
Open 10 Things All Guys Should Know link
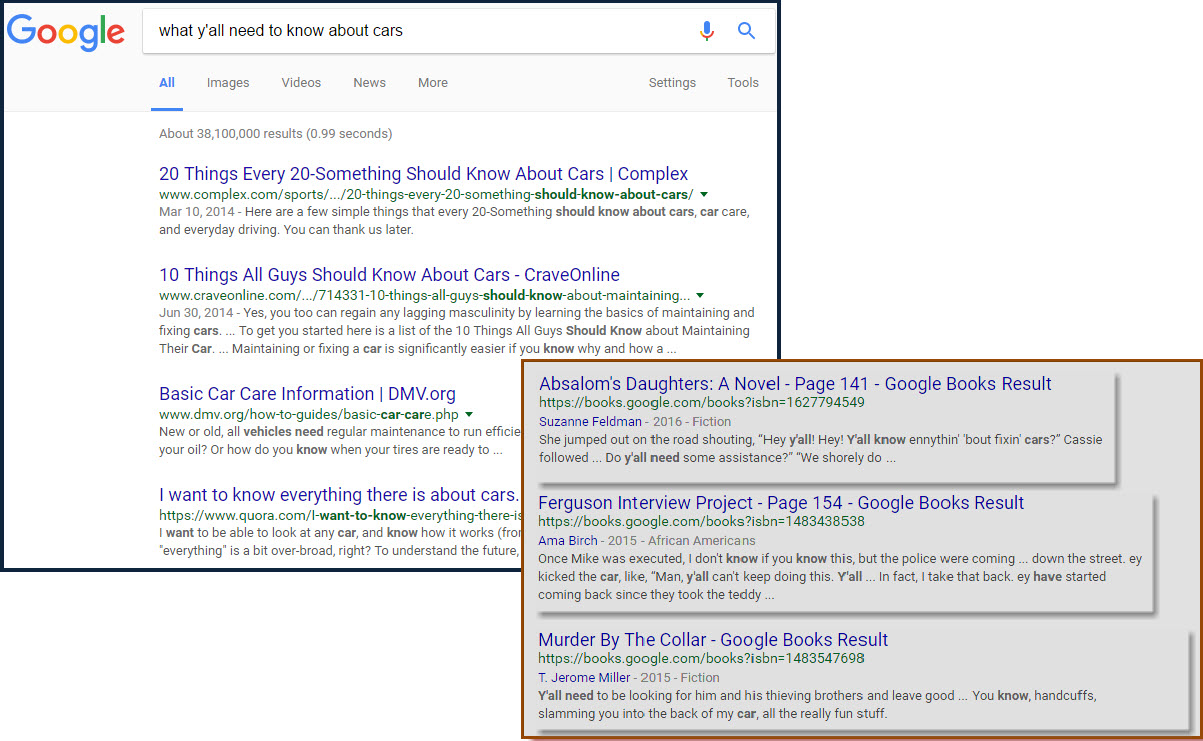tap(389, 275)
